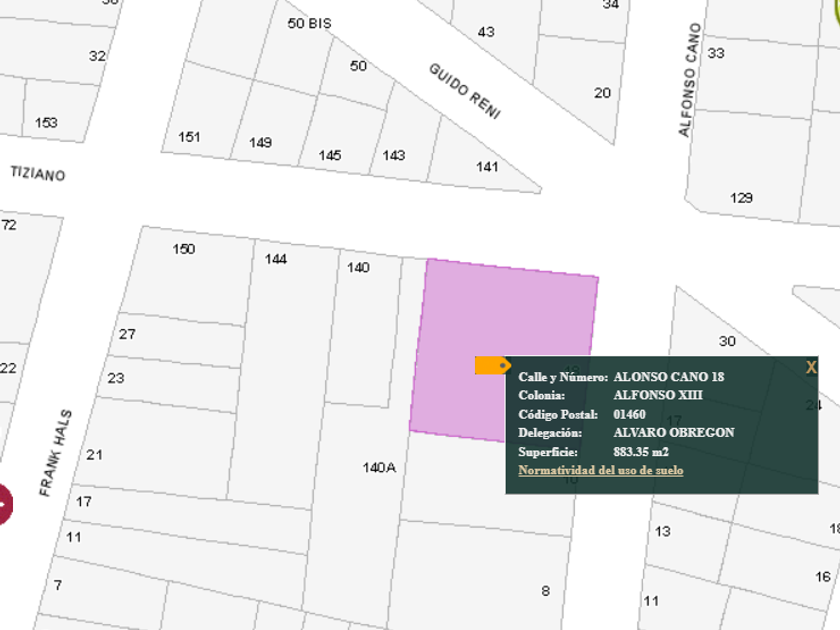The height and width of the screenshot is (630, 840).
Task: Close the parcel info popup
Action: point(811,367)
